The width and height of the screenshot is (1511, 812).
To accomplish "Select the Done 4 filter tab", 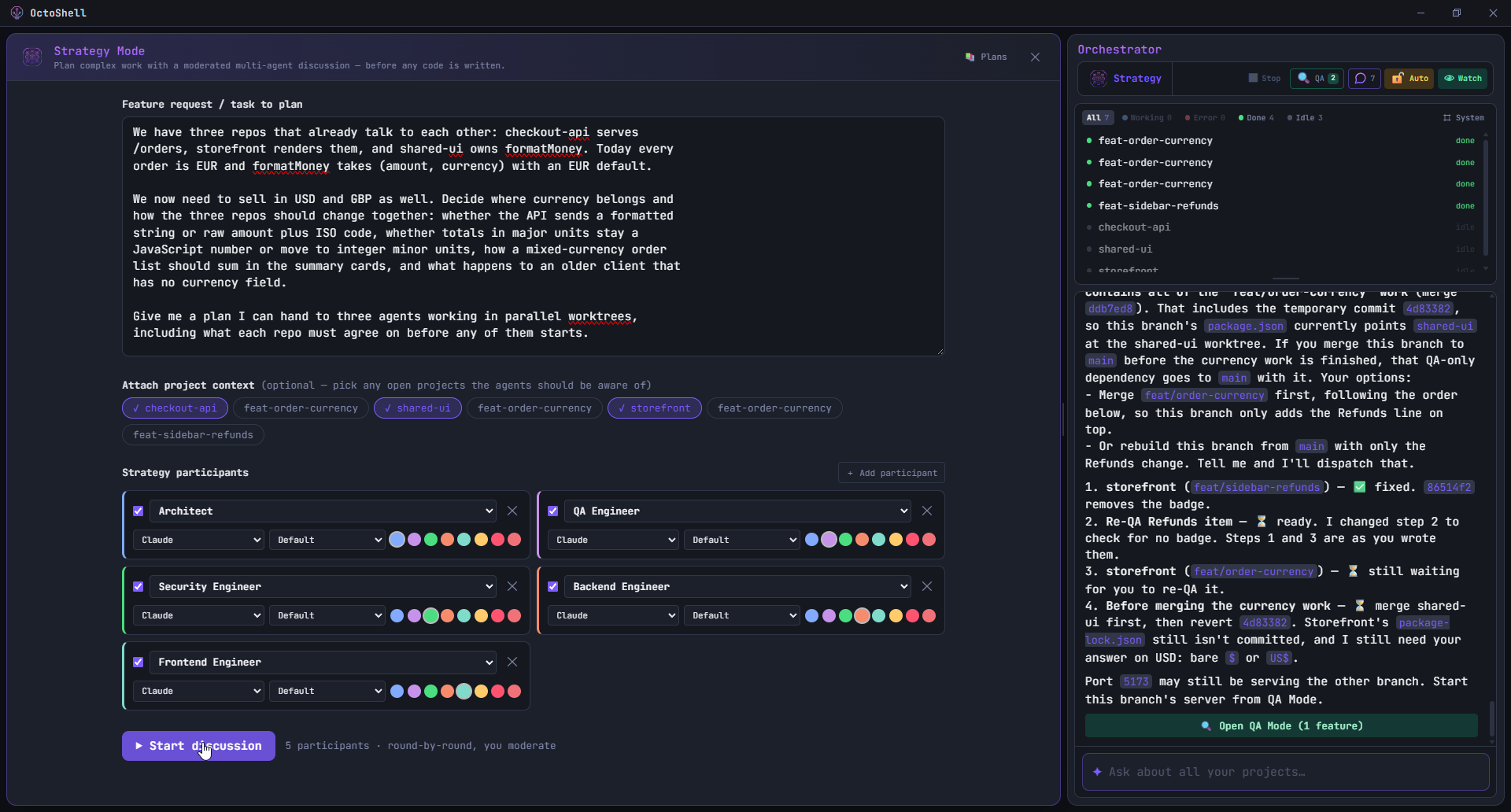I will [x=1256, y=117].
